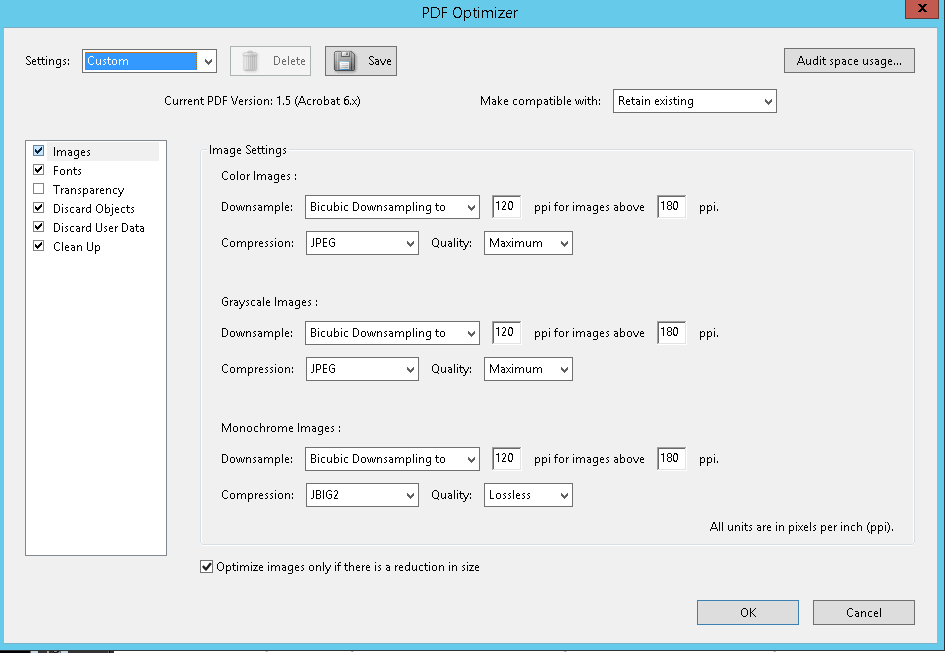Uncheck Discard User Data checkbox
Image resolution: width=945 pixels, height=653 pixels.
point(39,227)
